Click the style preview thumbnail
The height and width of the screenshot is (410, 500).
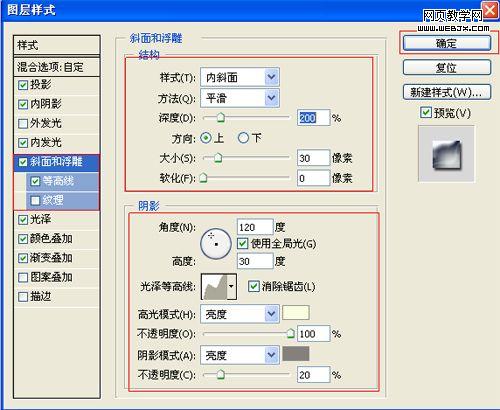click(x=446, y=154)
